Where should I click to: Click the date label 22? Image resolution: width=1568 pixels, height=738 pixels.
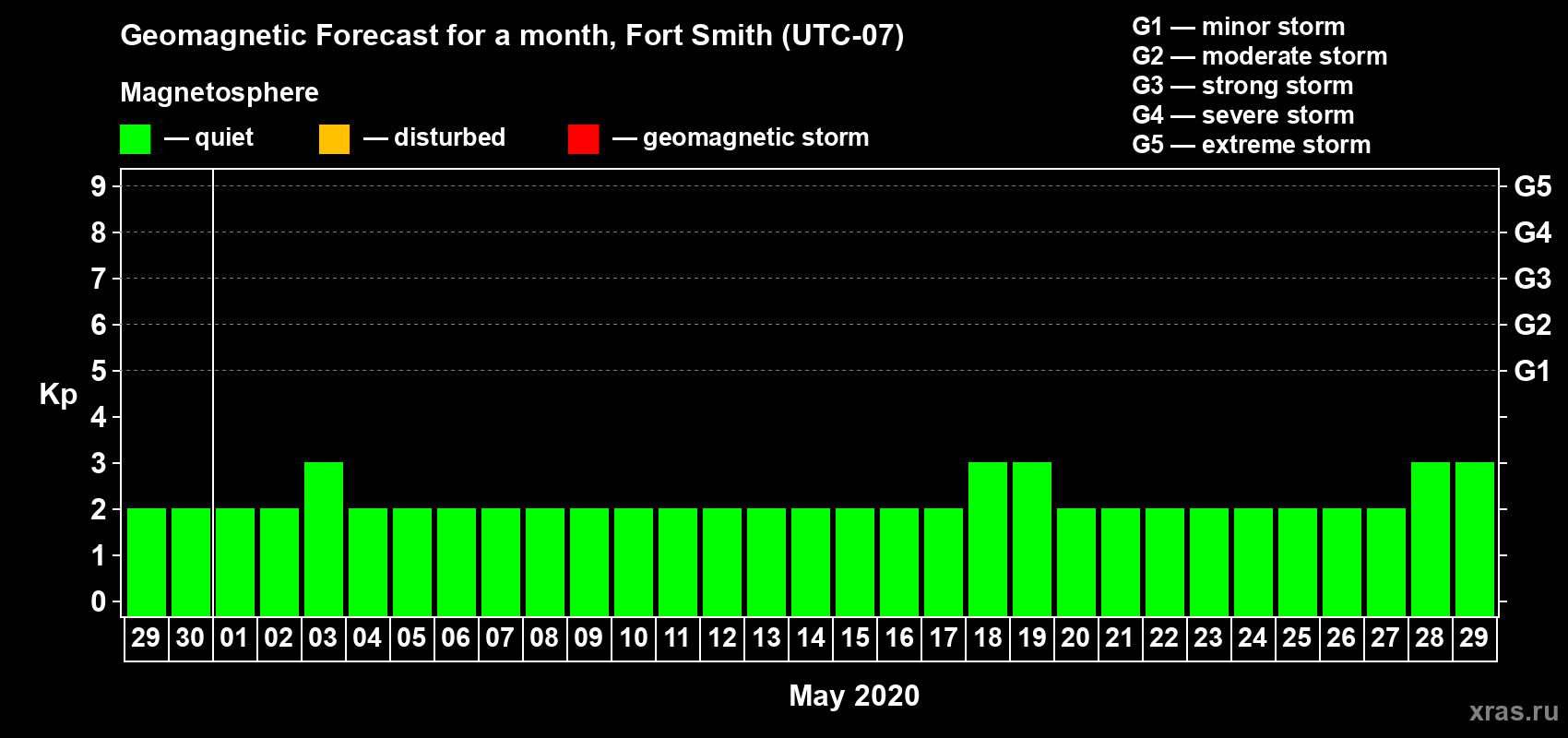[x=1164, y=637]
